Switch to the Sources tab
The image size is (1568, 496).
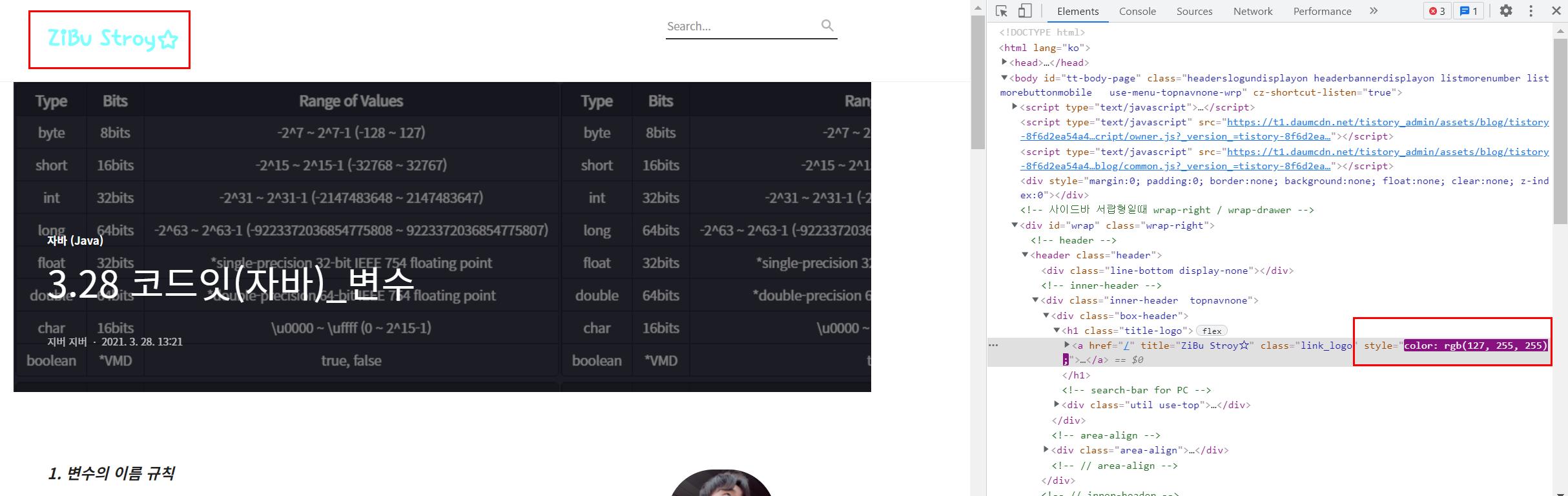click(x=1194, y=11)
